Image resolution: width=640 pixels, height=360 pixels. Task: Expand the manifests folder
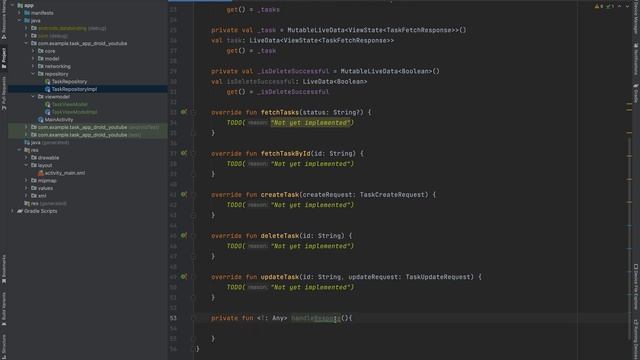pos(19,13)
